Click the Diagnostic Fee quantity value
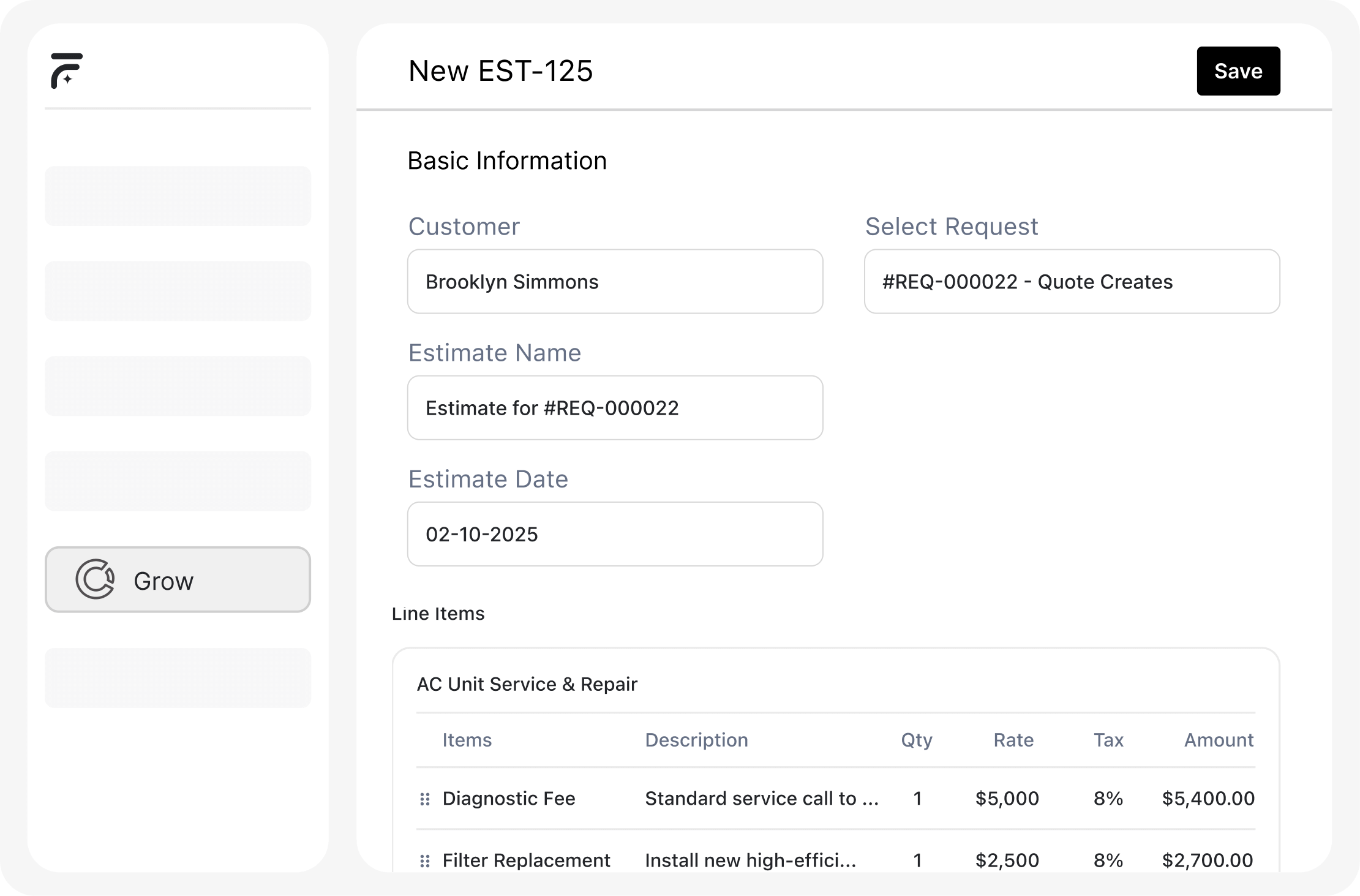The width and height of the screenshot is (1360, 896). (917, 799)
